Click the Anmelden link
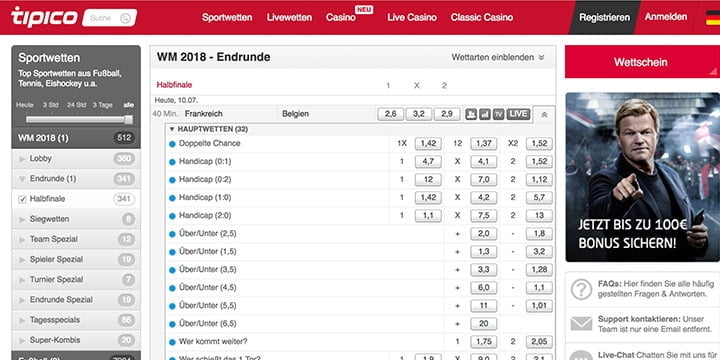Screen dimensions: 720x360 coord(666,17)
